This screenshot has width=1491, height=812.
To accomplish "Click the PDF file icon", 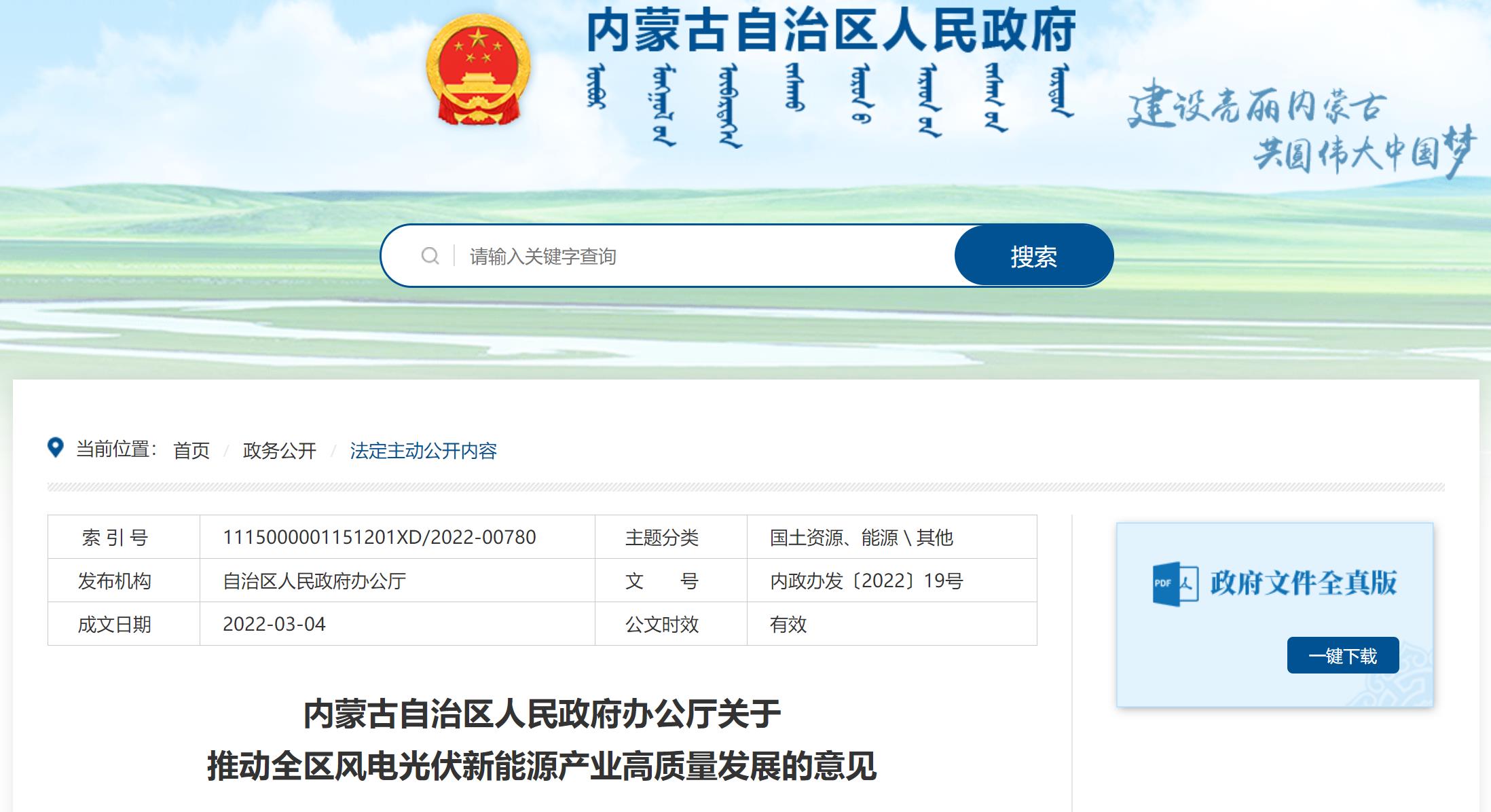I will pyautogui.click(x=1175, y=583).
